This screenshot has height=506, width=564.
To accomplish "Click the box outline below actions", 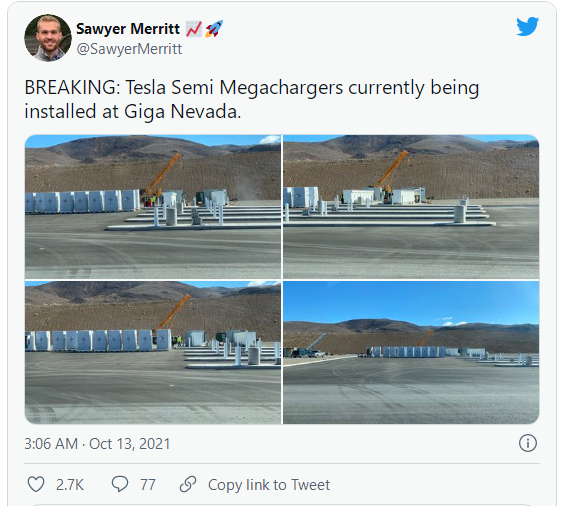I will (282, 505).
